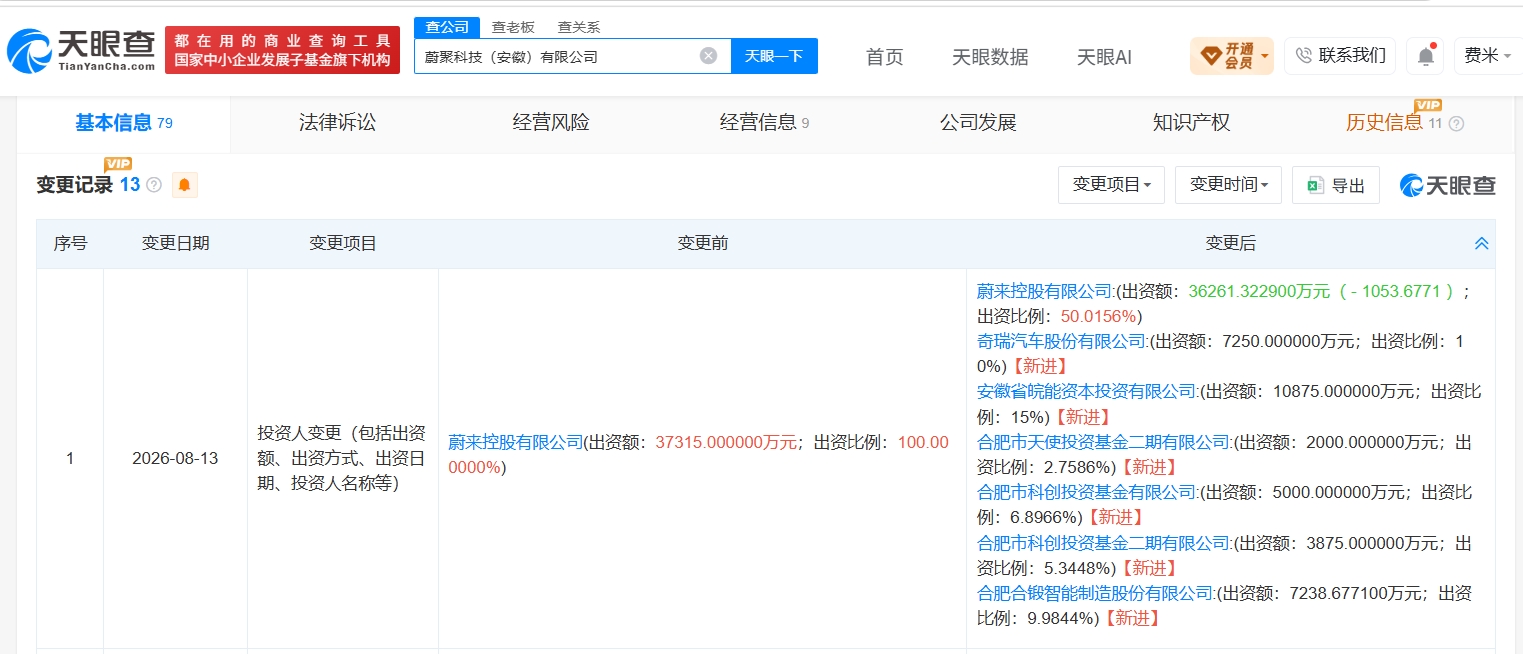Open 安徽省皖能资本投资有限公司 link
This screenshot has width=1523, height=654.
click(x=1087, y=391)
